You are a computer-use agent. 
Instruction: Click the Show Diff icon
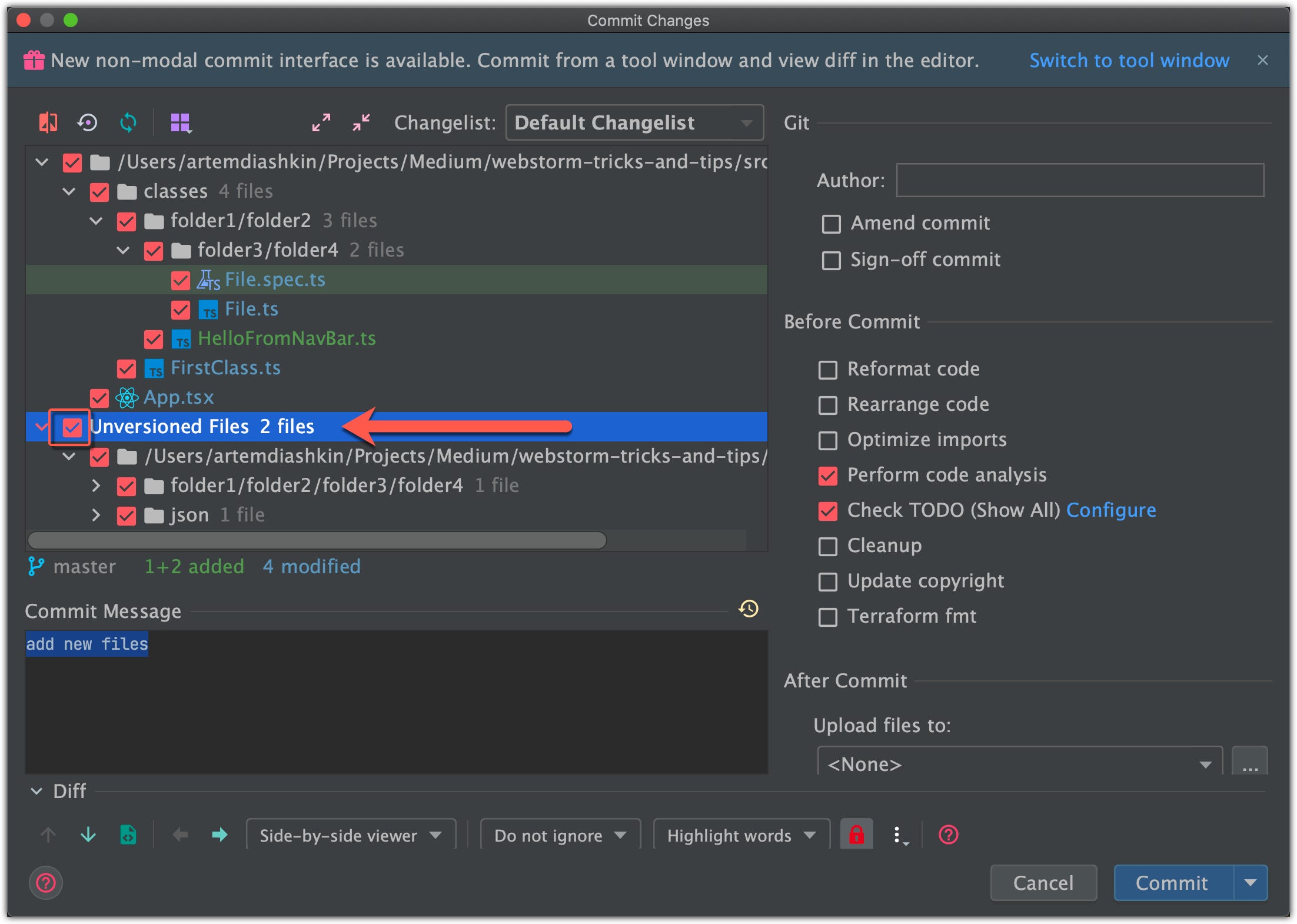point(48,122)
